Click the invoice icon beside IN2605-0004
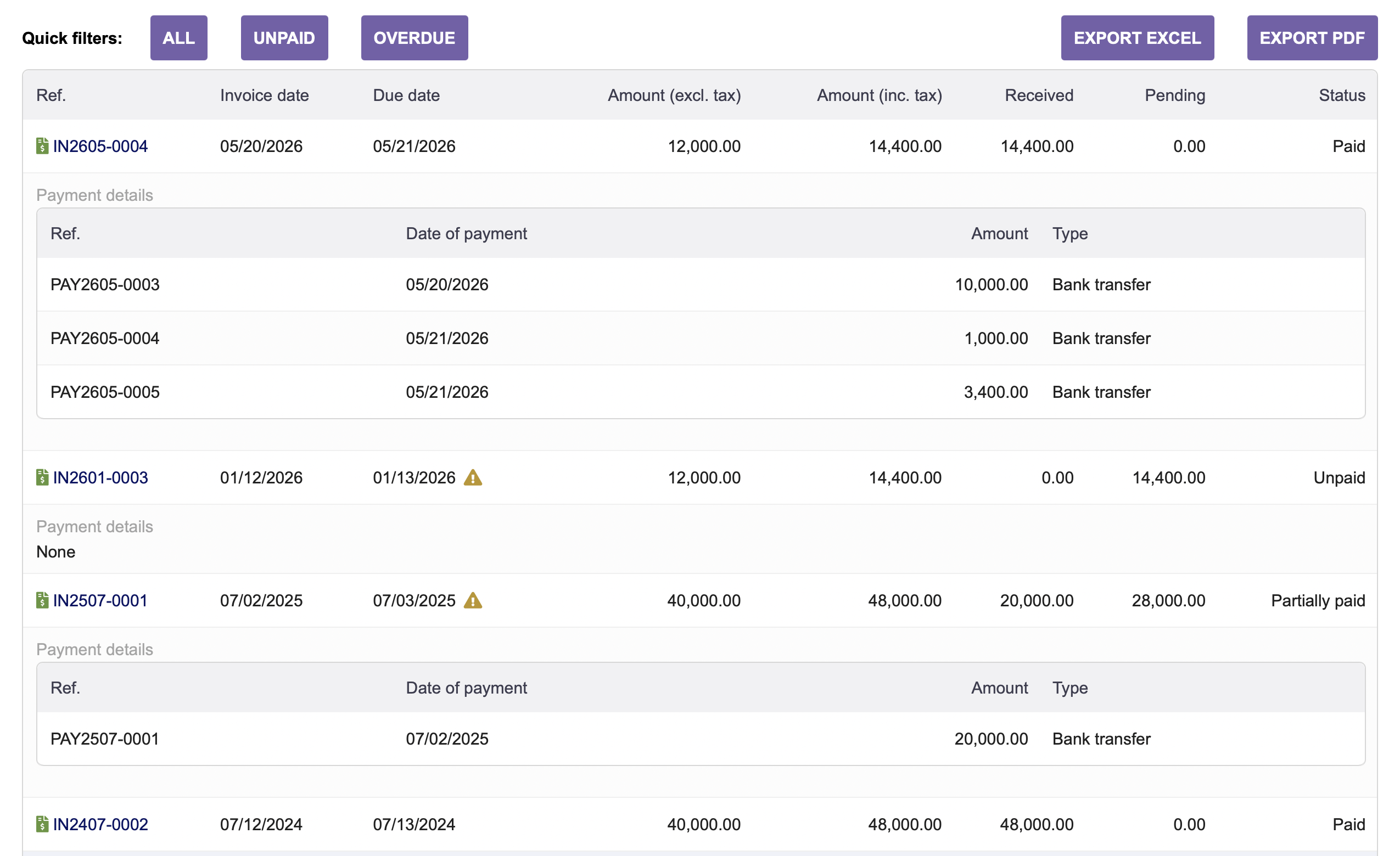Viewport: 1400px width, 856px height. 42,146
